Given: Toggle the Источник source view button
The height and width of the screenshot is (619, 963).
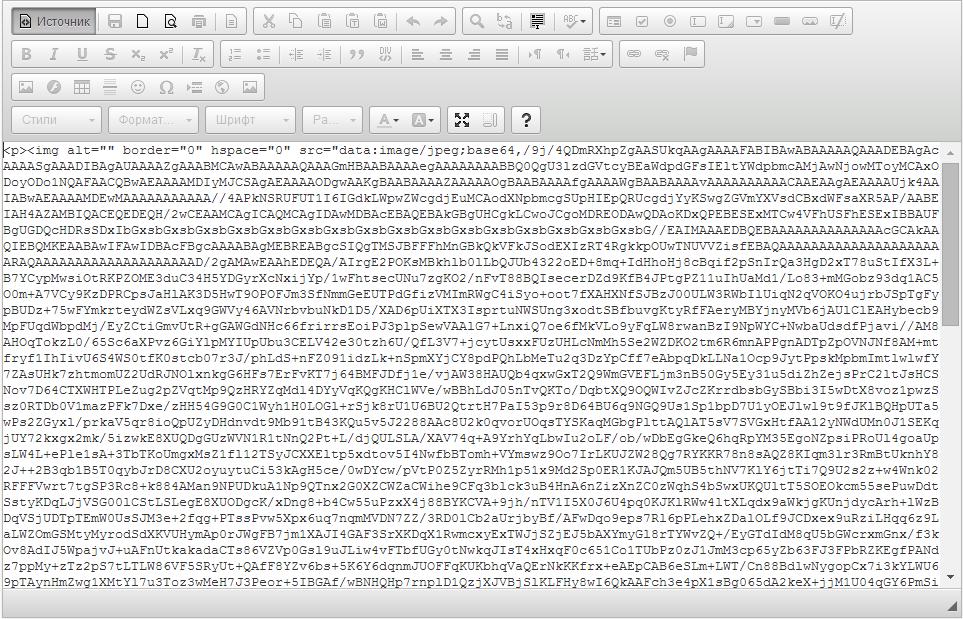Looking at the screenshot, I should click(x=54, y=21).
